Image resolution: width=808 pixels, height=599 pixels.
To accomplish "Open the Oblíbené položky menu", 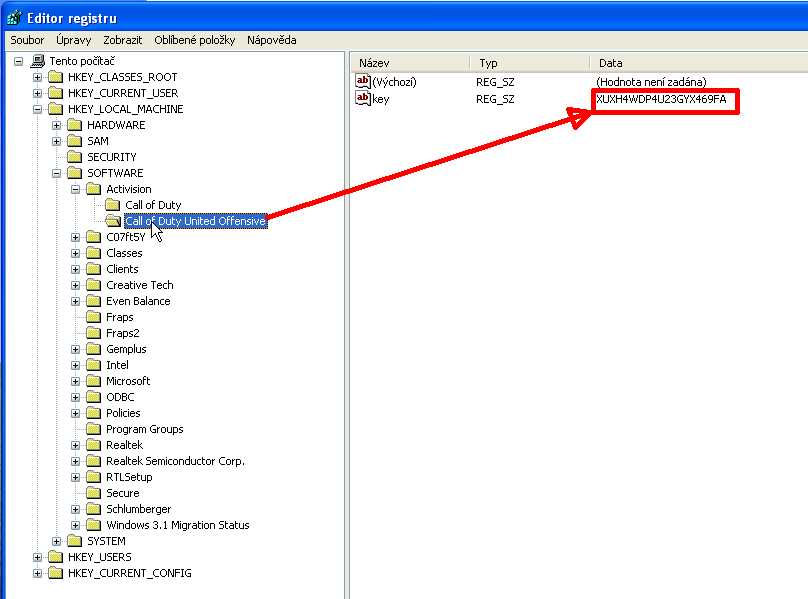I will 195,40.
